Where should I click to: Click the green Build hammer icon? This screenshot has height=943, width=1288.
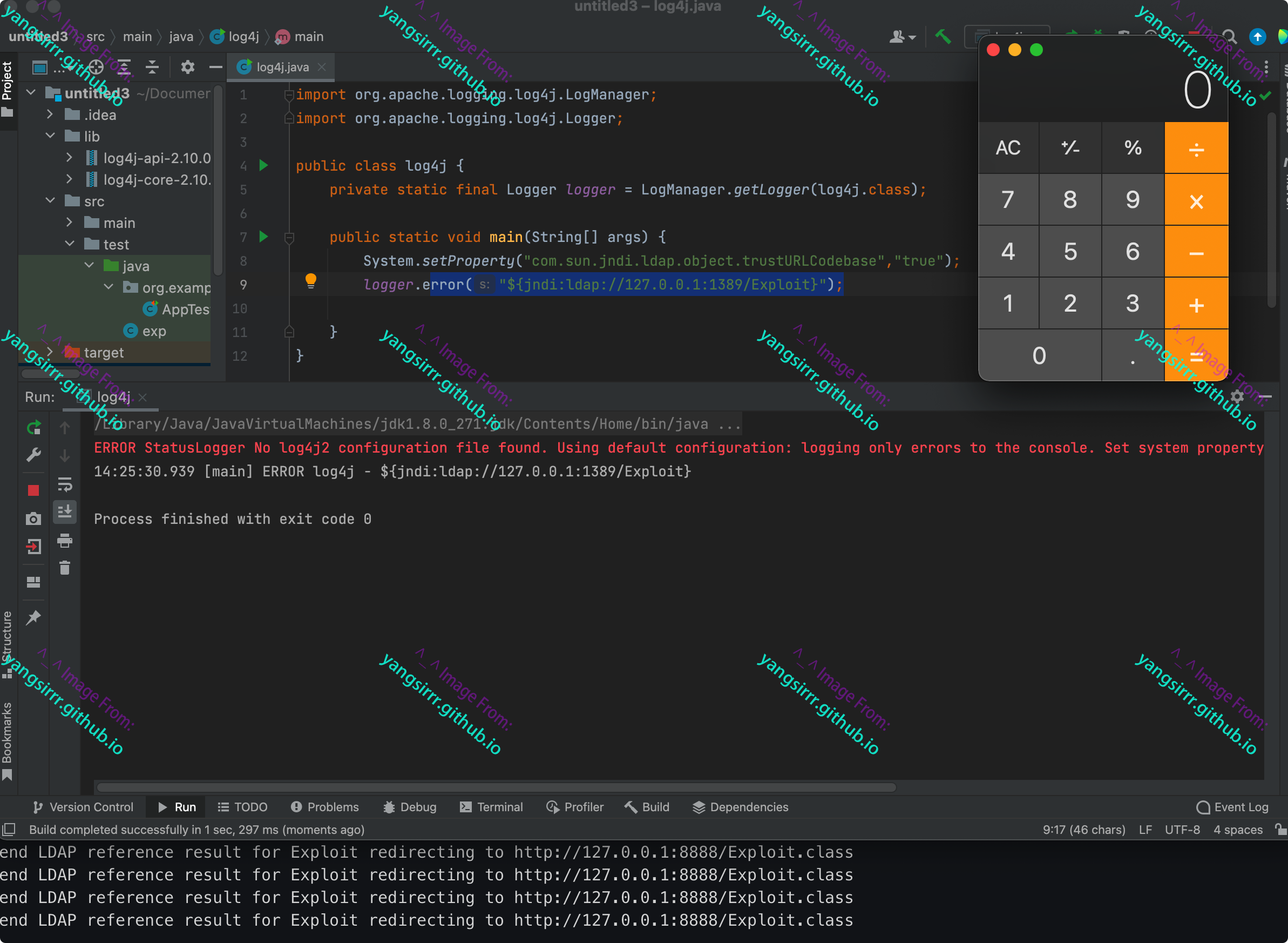pyautogui.click(x=943, y=37)
